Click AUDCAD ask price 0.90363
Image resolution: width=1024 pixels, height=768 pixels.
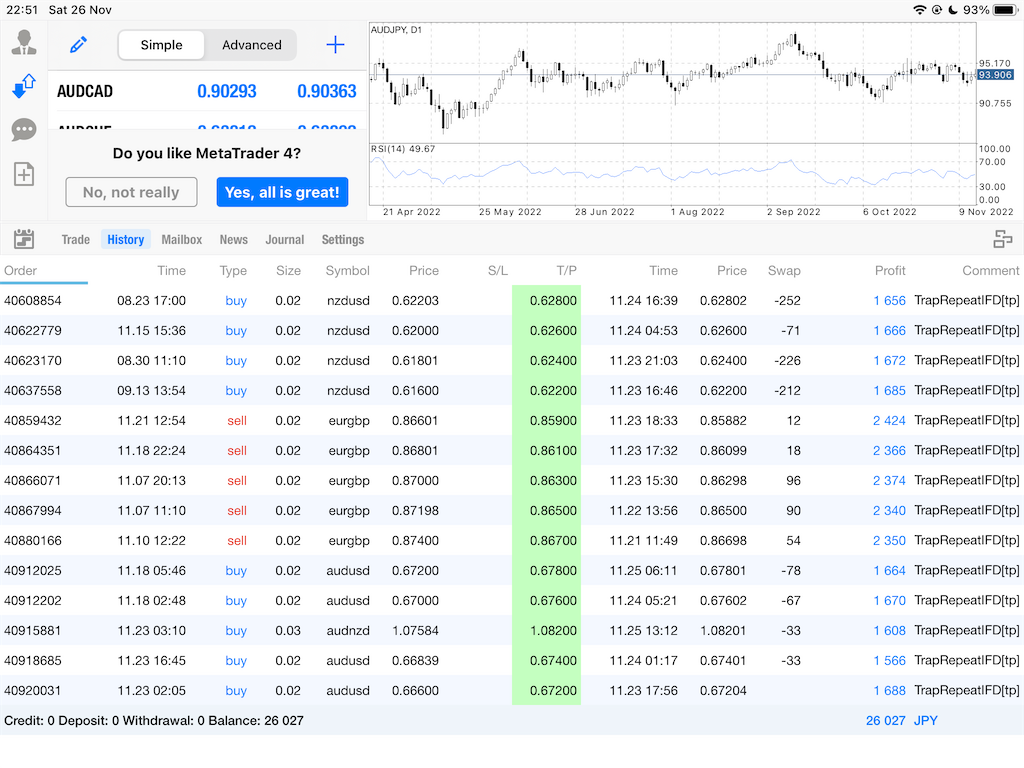point(327,91)
